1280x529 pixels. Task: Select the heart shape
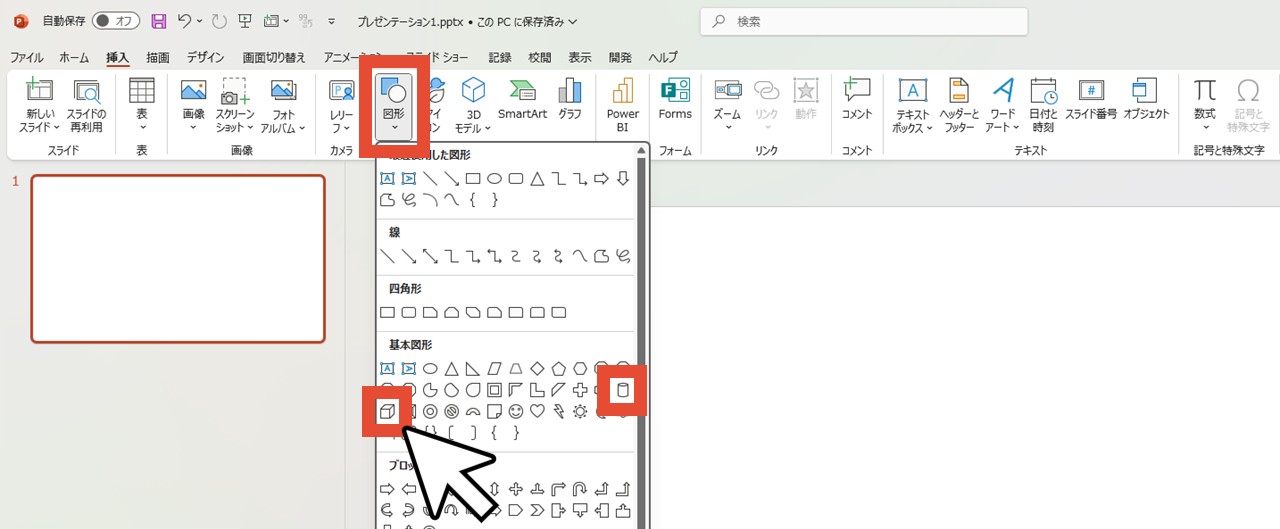pyautogui.click(x=537, y=411)
